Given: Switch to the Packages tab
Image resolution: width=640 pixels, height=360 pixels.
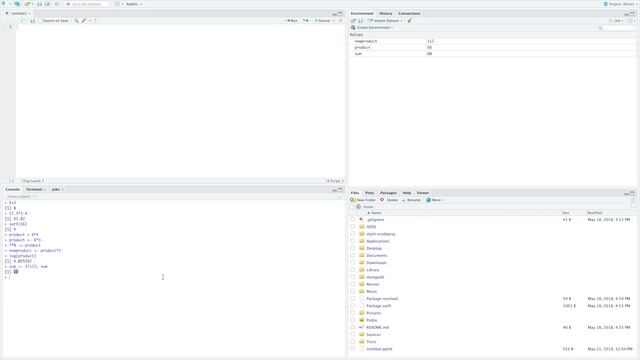Looking at the screenshot, I should (388, 193).
